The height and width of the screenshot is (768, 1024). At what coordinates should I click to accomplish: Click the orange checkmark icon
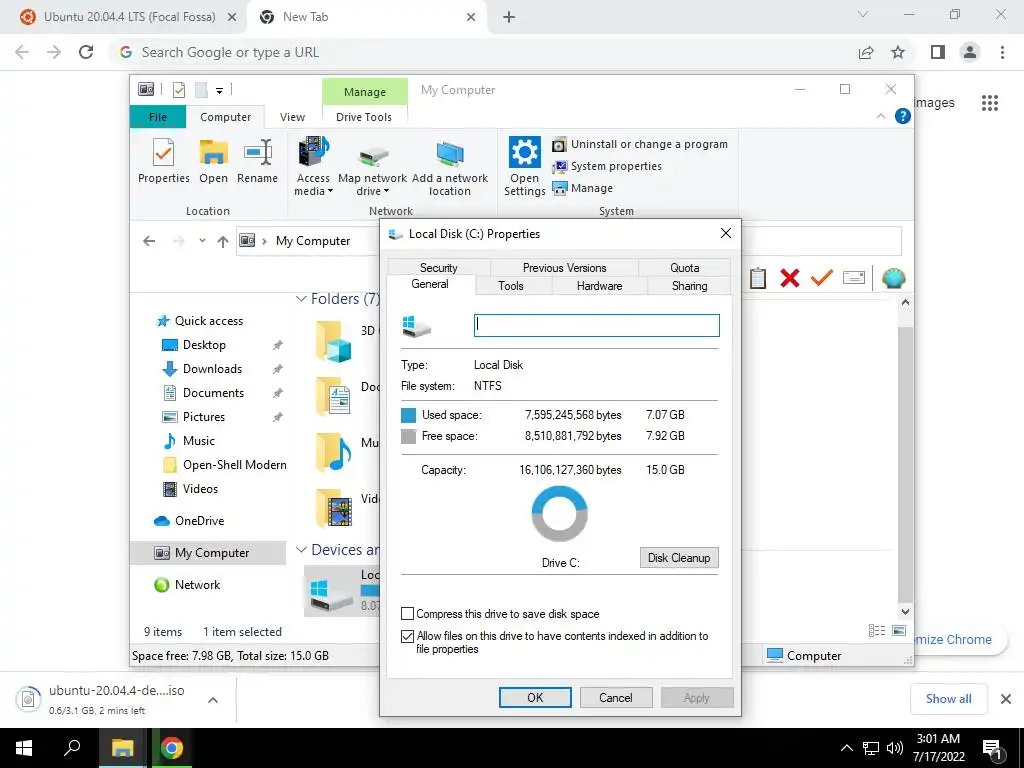(x=822, y=278)
